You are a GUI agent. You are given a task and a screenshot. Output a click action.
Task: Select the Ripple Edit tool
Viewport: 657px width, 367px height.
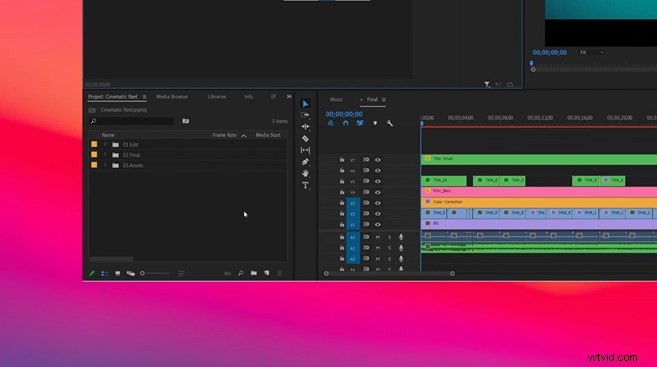click(x=305, y=127)
